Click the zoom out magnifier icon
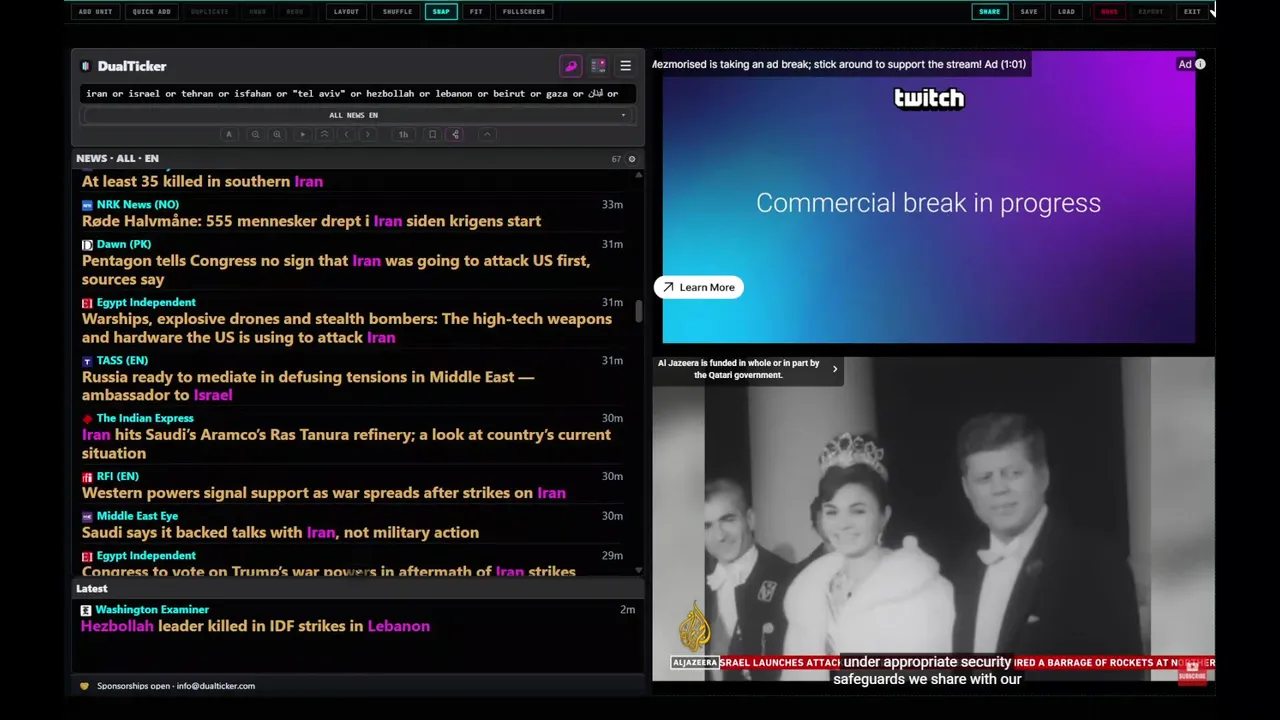1280x720 pixels. [255, 134]
